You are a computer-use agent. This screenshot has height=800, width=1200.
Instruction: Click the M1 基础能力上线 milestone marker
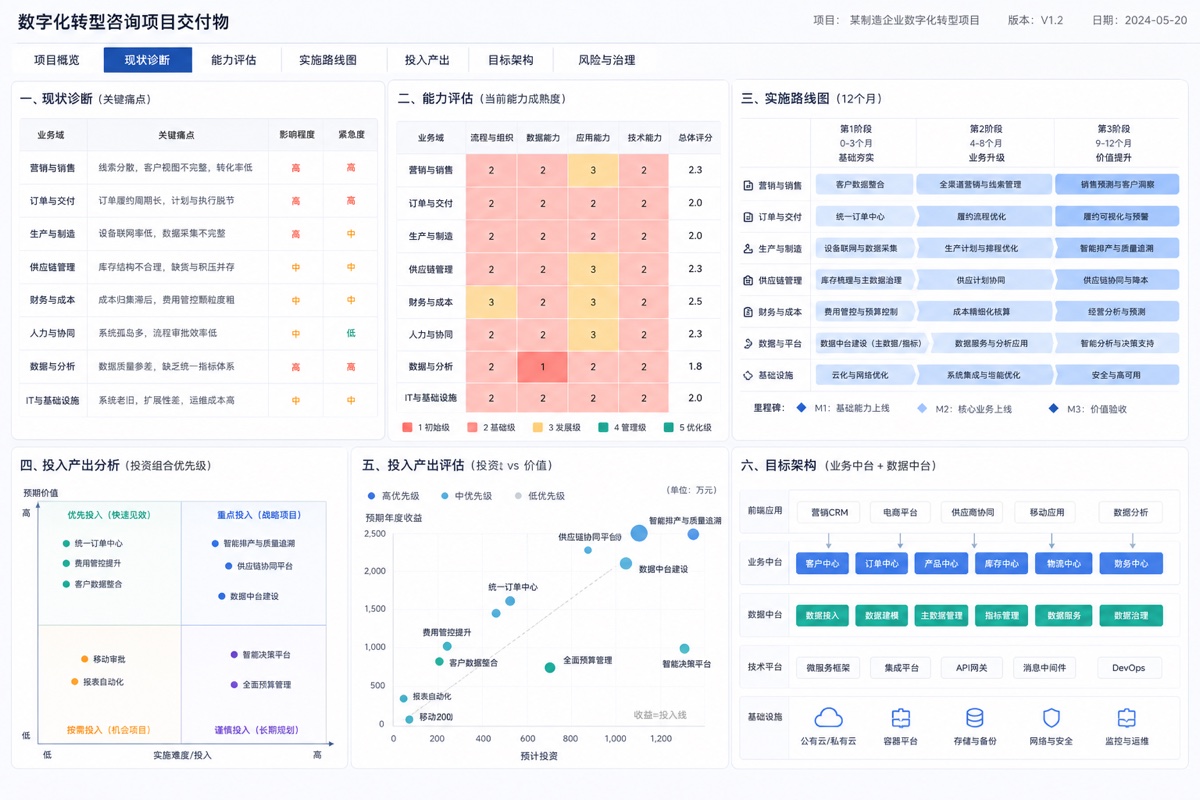(801, 408)
